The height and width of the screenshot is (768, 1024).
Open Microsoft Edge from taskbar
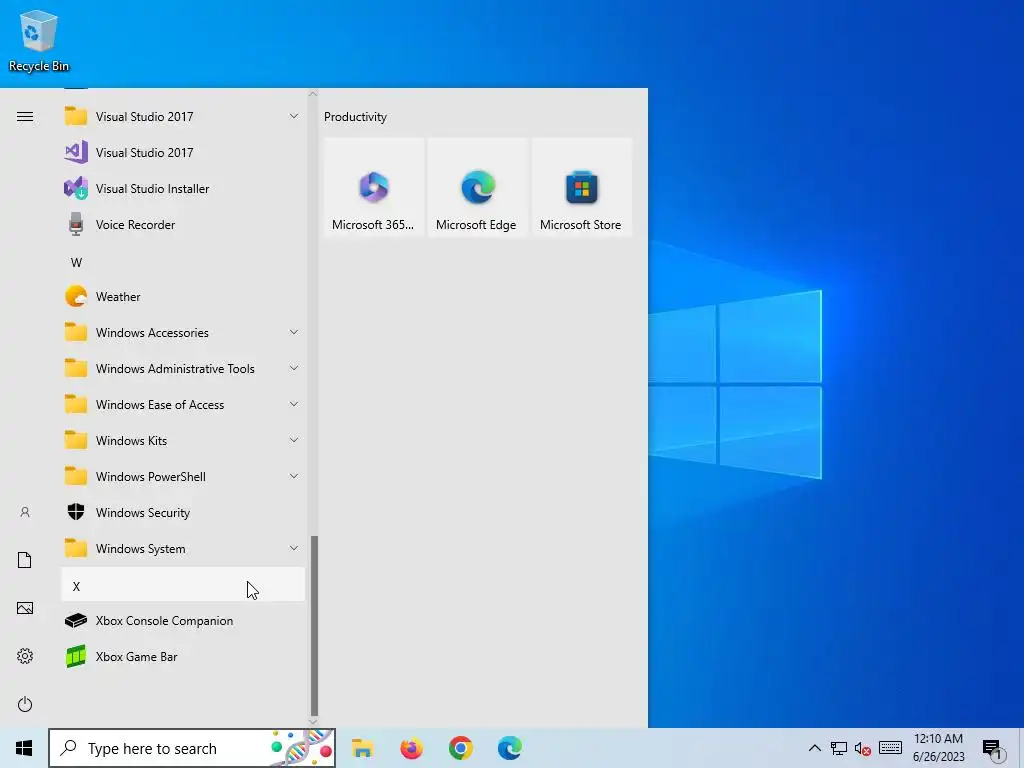point(509,748)
